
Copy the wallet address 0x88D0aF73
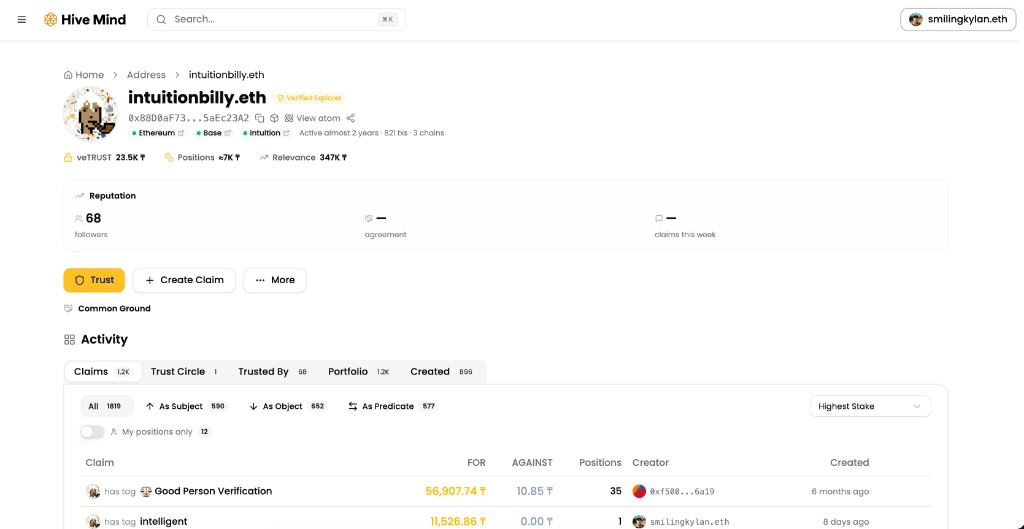tap(259, 118)
